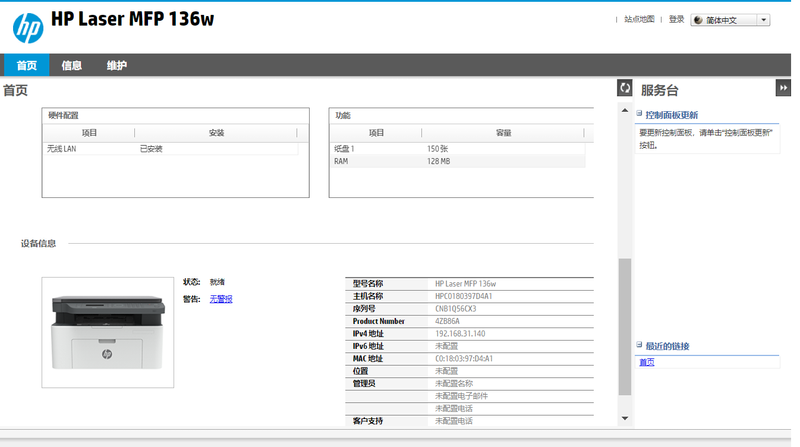Select the 首页 tab

tap(27, 65)
